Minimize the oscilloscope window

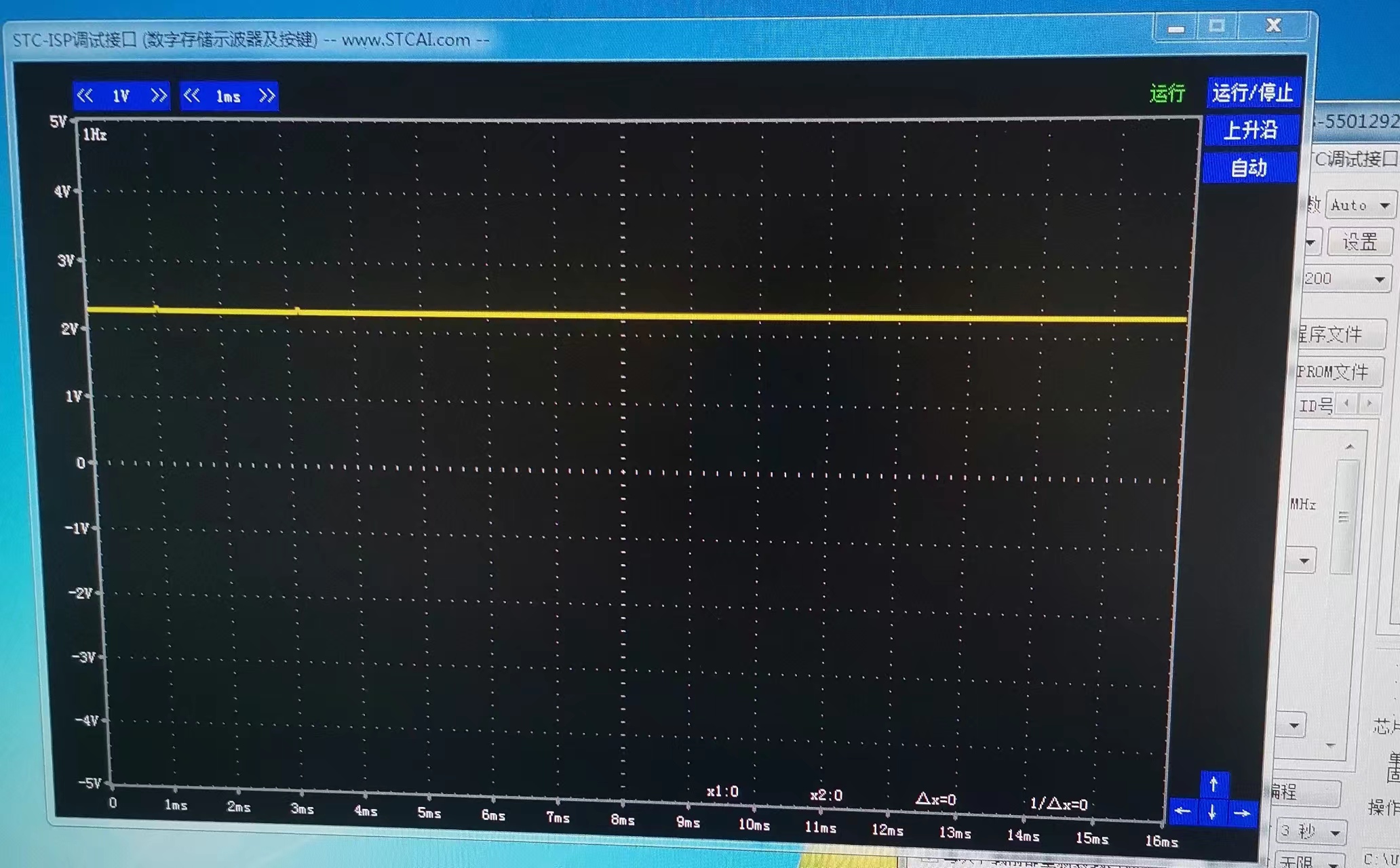[1176, 28]
